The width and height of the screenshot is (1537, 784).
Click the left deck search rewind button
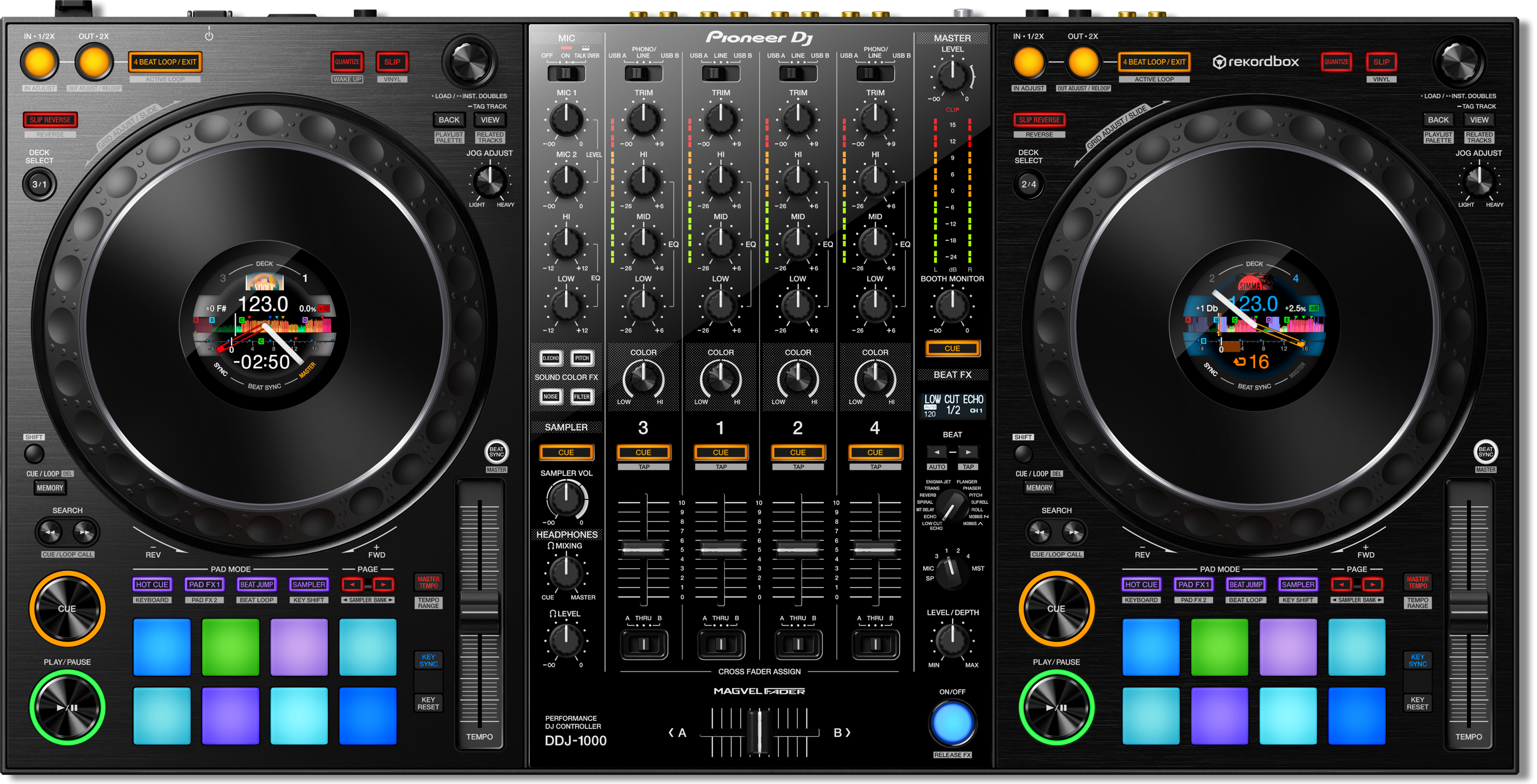click(x=50, y=532)
